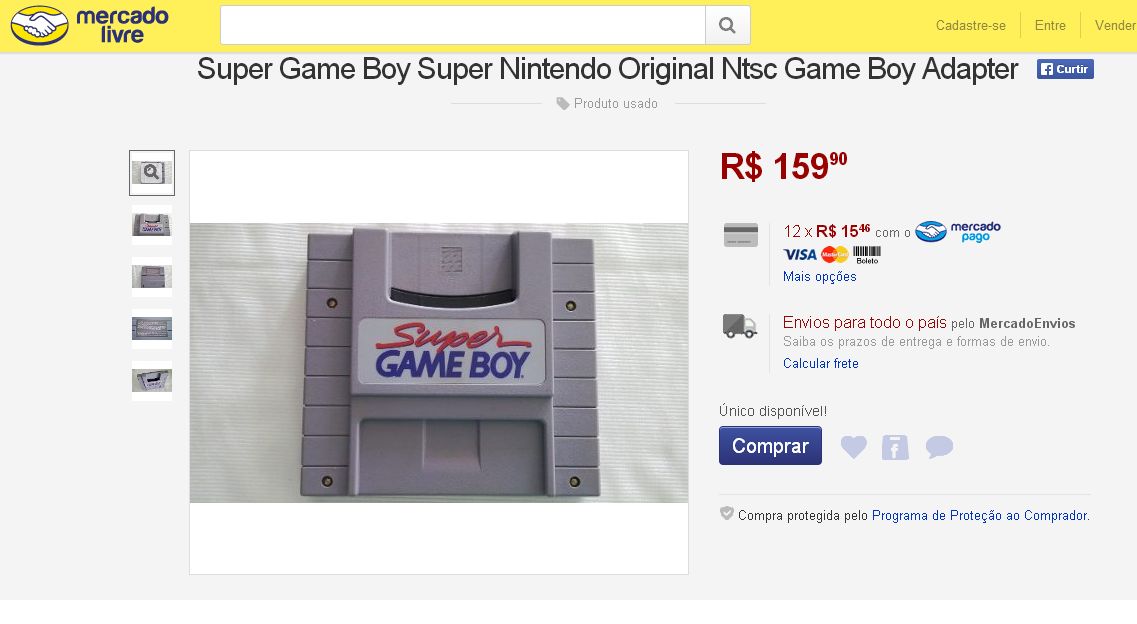1137x624 pixels.
Task: Click the main Super Game Boy product image
Action: [x=439, y=362]
